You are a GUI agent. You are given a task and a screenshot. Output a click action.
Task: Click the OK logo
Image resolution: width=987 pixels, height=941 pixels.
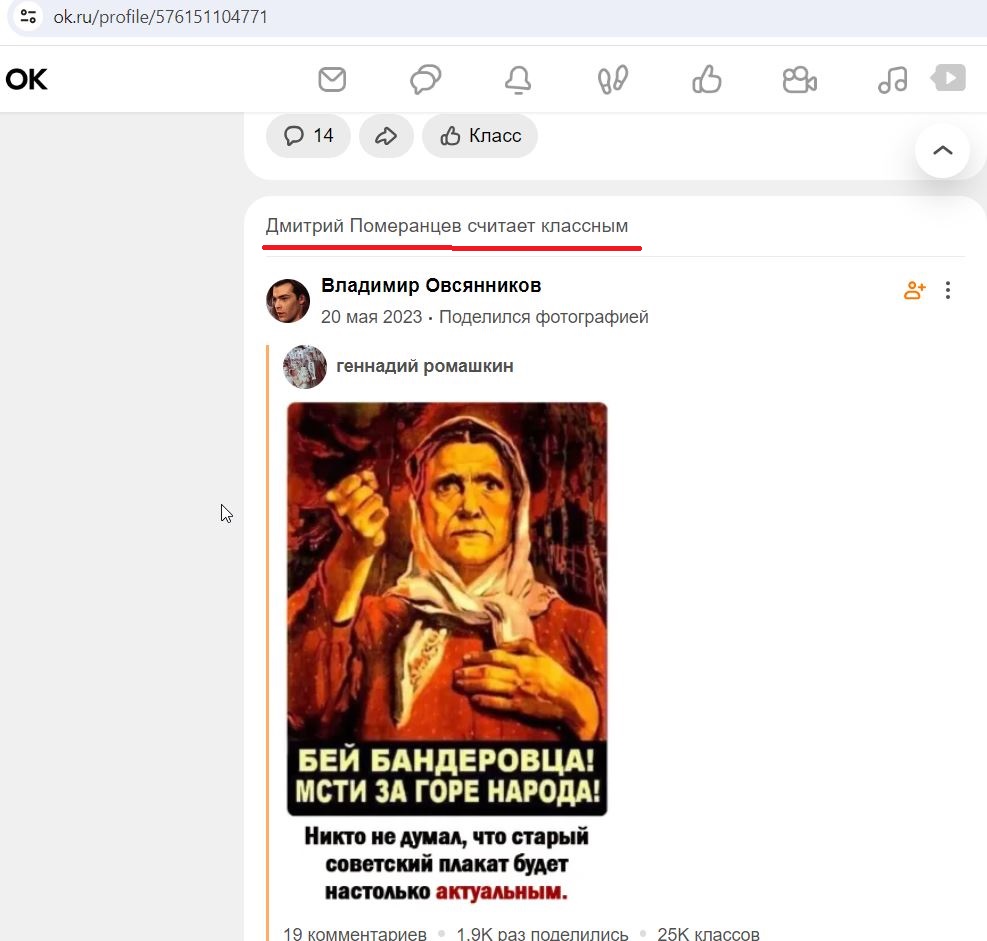[26, 79]
